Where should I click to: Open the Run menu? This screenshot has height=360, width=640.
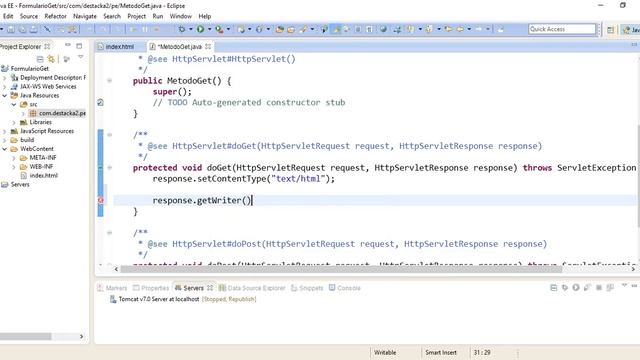tap(158, 16)
